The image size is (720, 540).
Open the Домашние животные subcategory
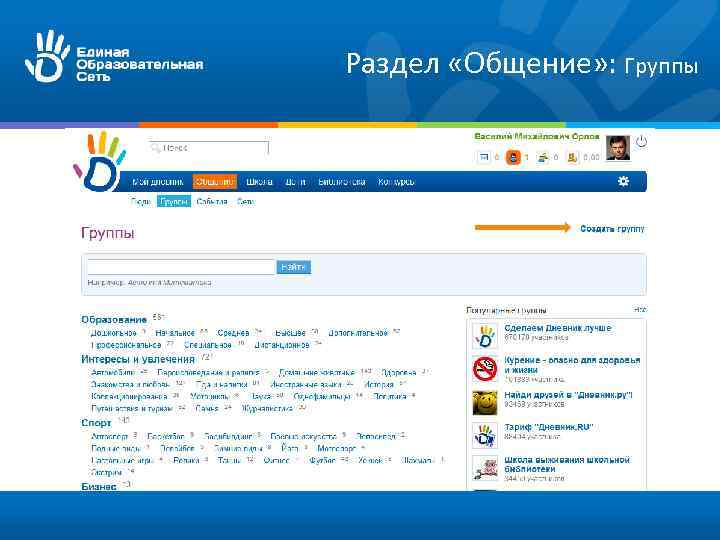click(x=317, y=372)
